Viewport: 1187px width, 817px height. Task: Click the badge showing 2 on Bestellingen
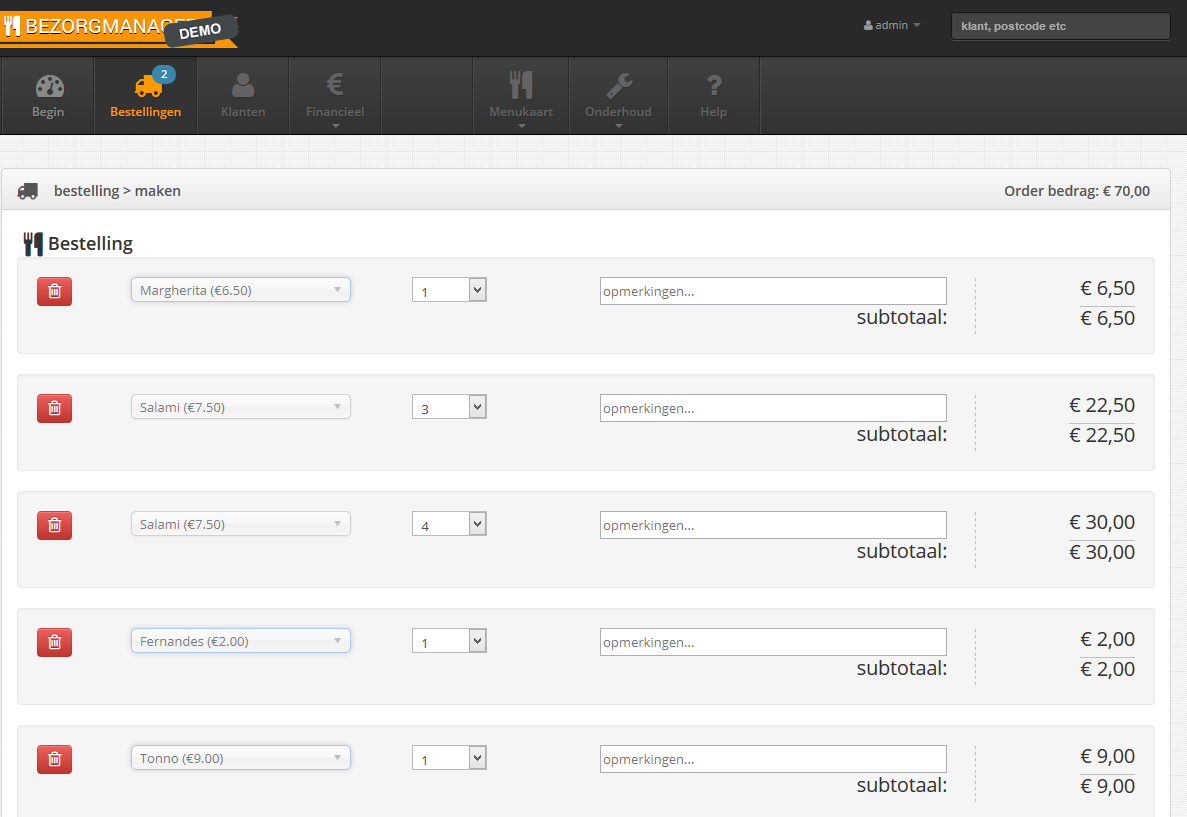(x=164, y=74)
